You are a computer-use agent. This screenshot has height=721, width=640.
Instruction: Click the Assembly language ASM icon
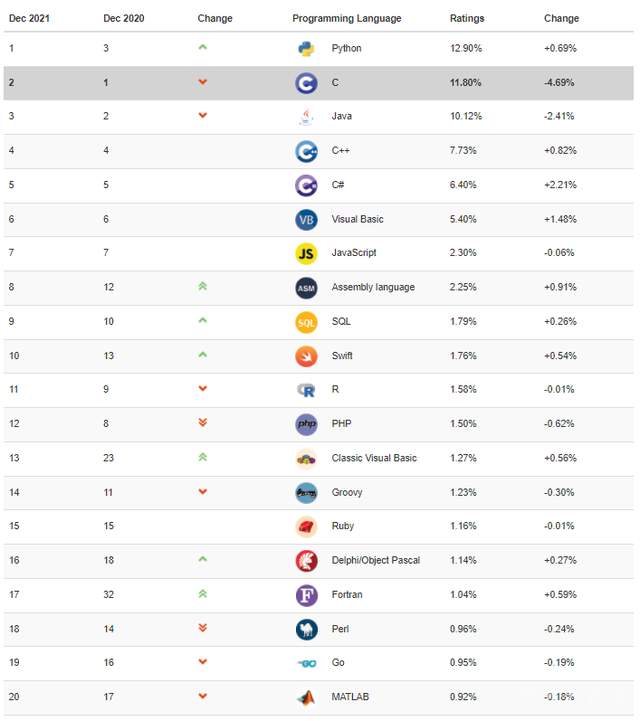pos(306,288)
